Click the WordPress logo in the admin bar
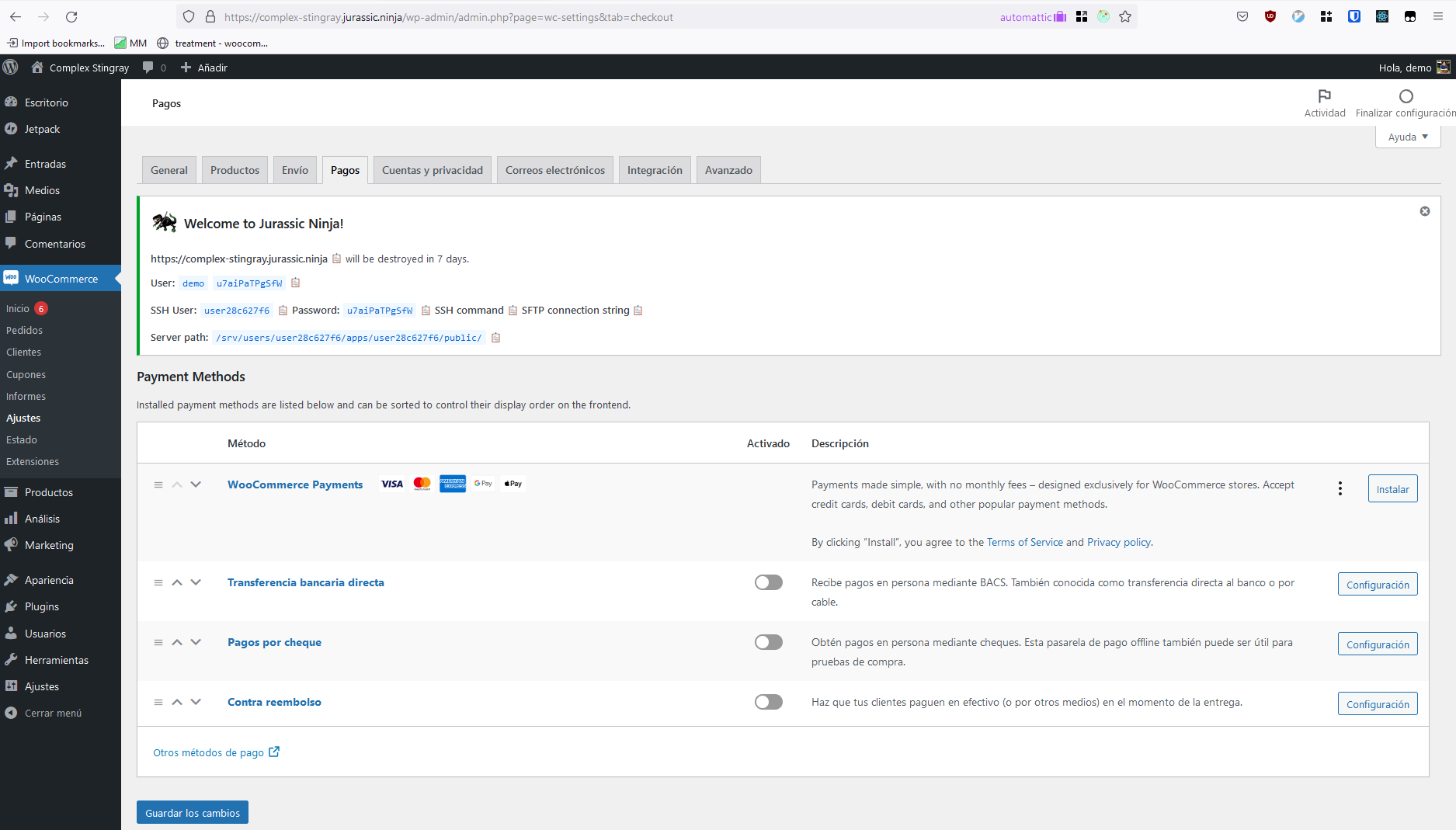This screenshot has height=830, width=1456. pyautogui.click(x=11, y=68)
